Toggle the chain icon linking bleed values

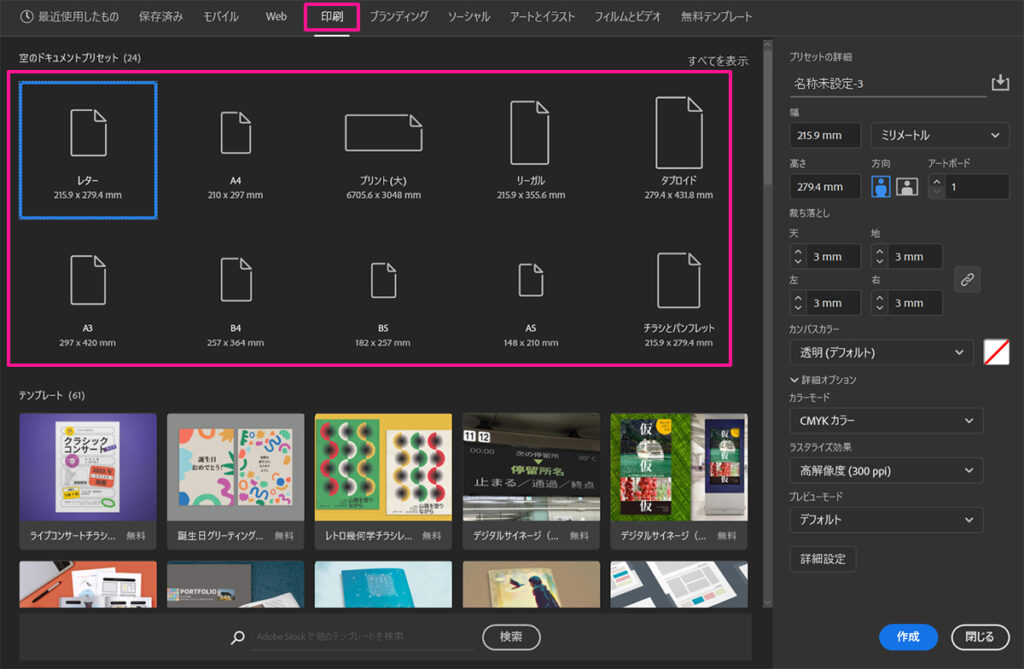(967, 280)
